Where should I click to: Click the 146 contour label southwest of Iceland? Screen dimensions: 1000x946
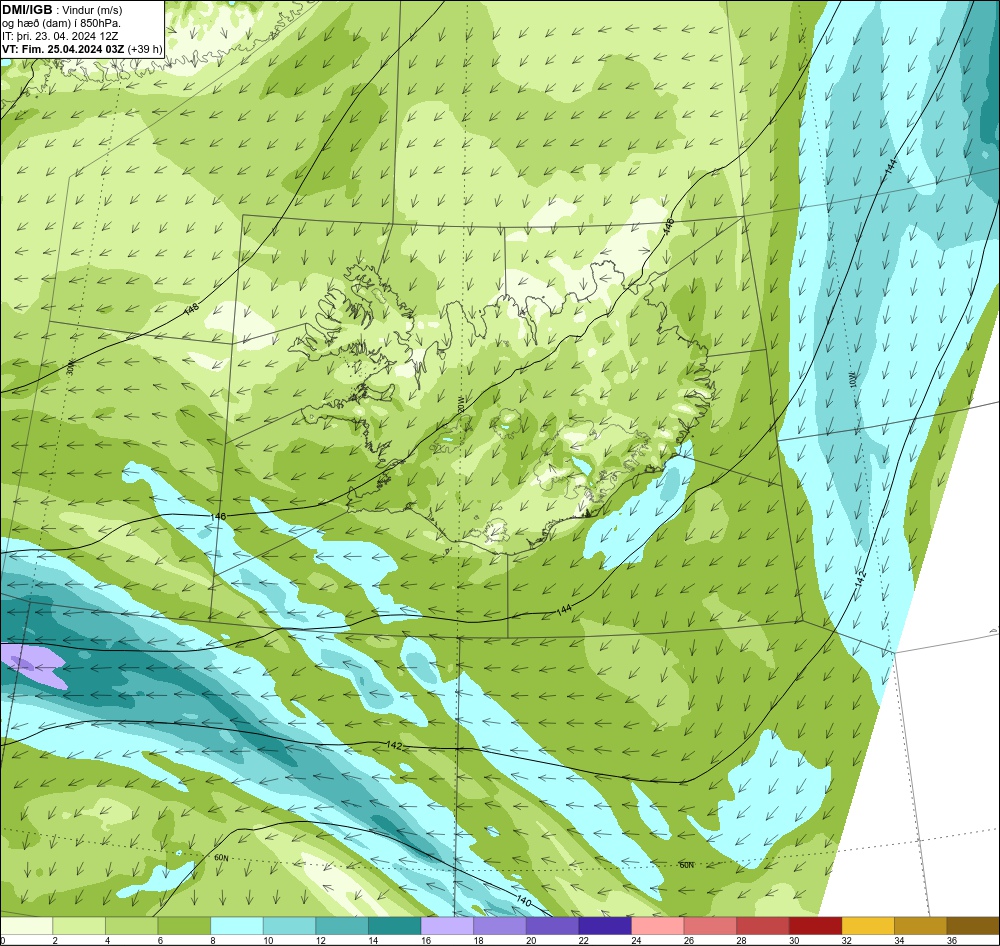coord(218,515)
